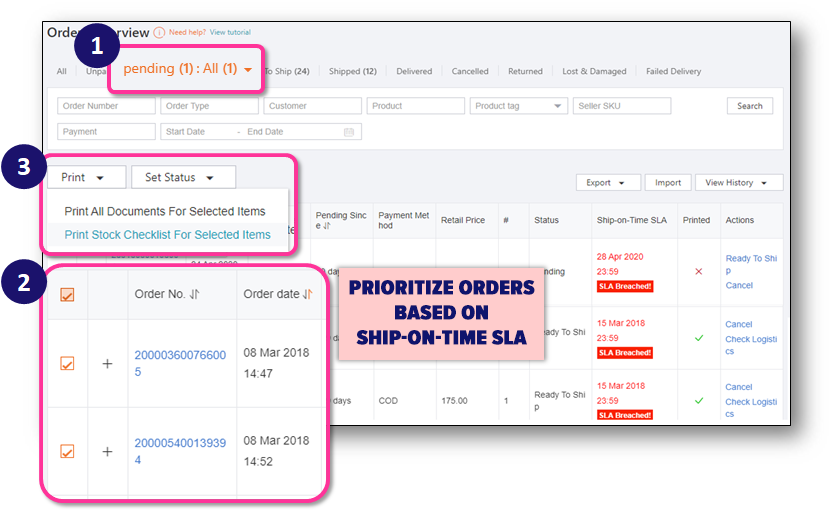The width and height of the screenshot is (833, 512).
Task: Uncheck the checkbox for order 200003600766005
Action: pos(67,364)
